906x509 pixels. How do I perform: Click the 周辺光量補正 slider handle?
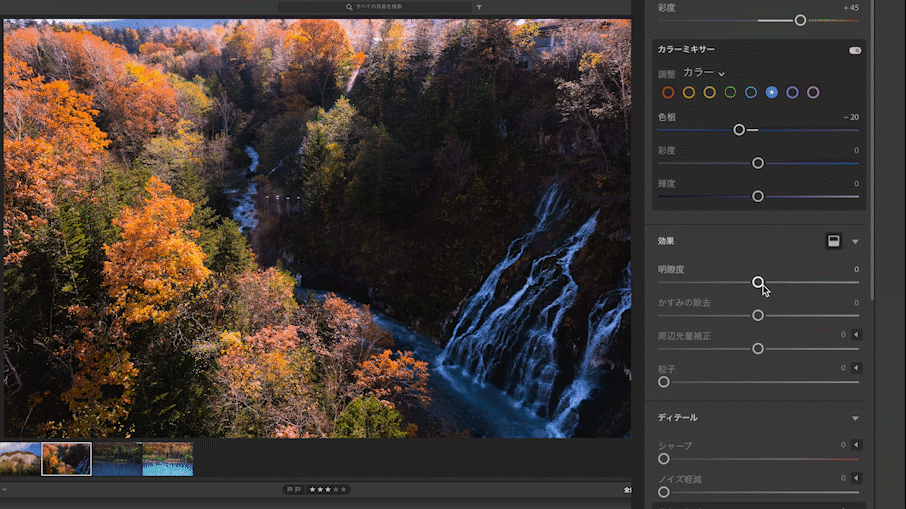point(758,349)
